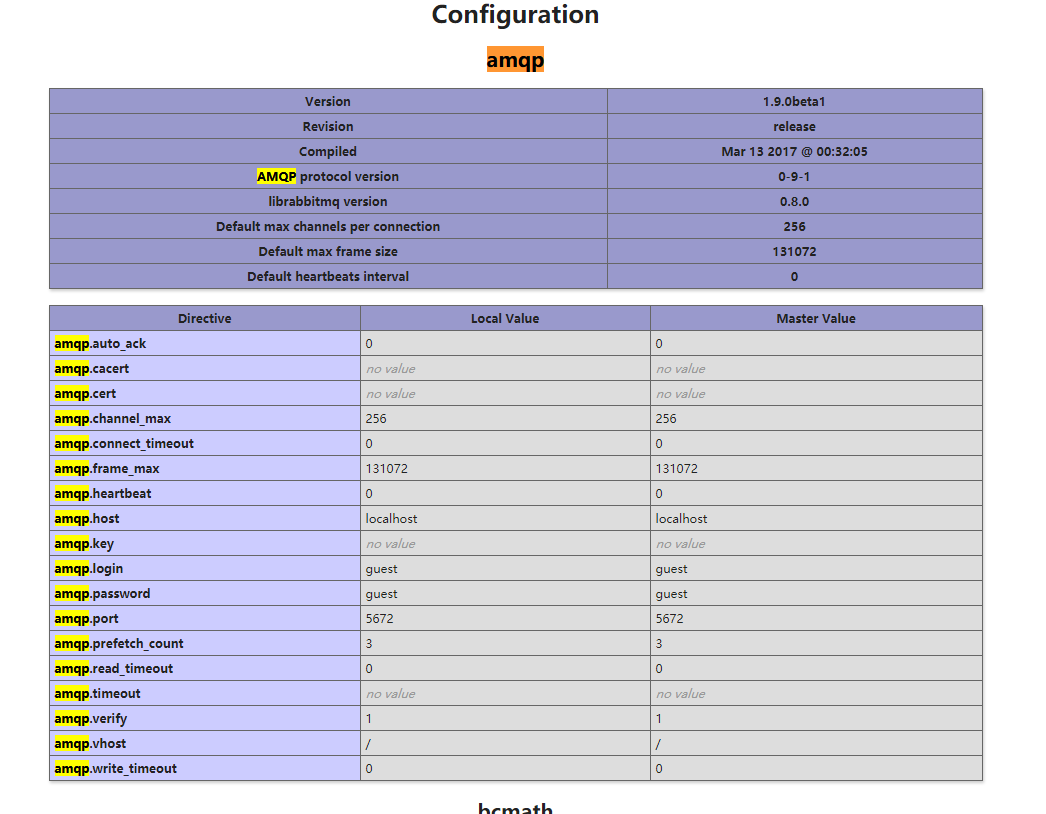Click master 'no value' of amqp.cert
This screenshot has width=1046, height=814.
click(680, 394)
